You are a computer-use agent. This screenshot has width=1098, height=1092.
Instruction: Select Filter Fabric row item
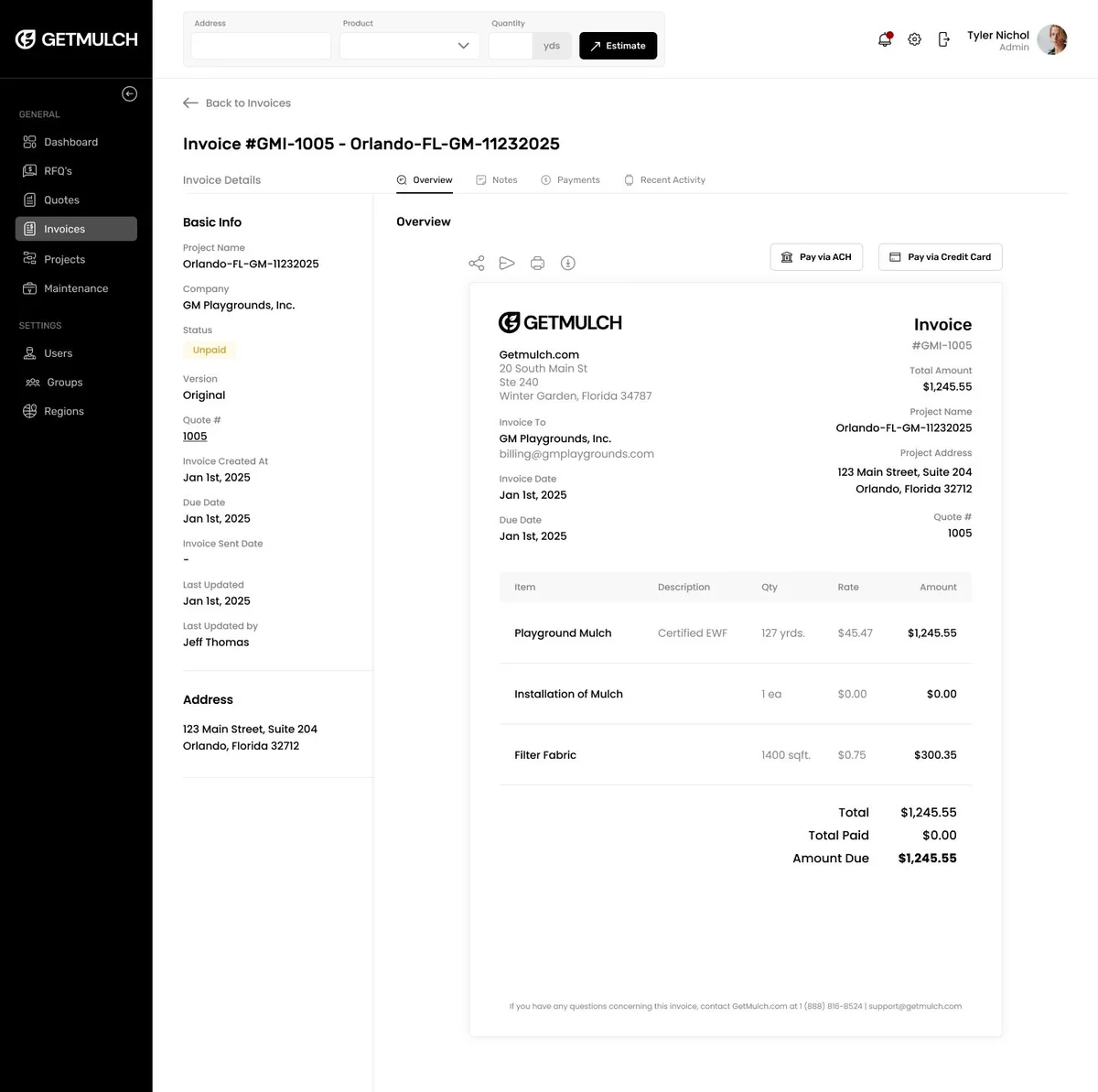(x=545, y=755)
